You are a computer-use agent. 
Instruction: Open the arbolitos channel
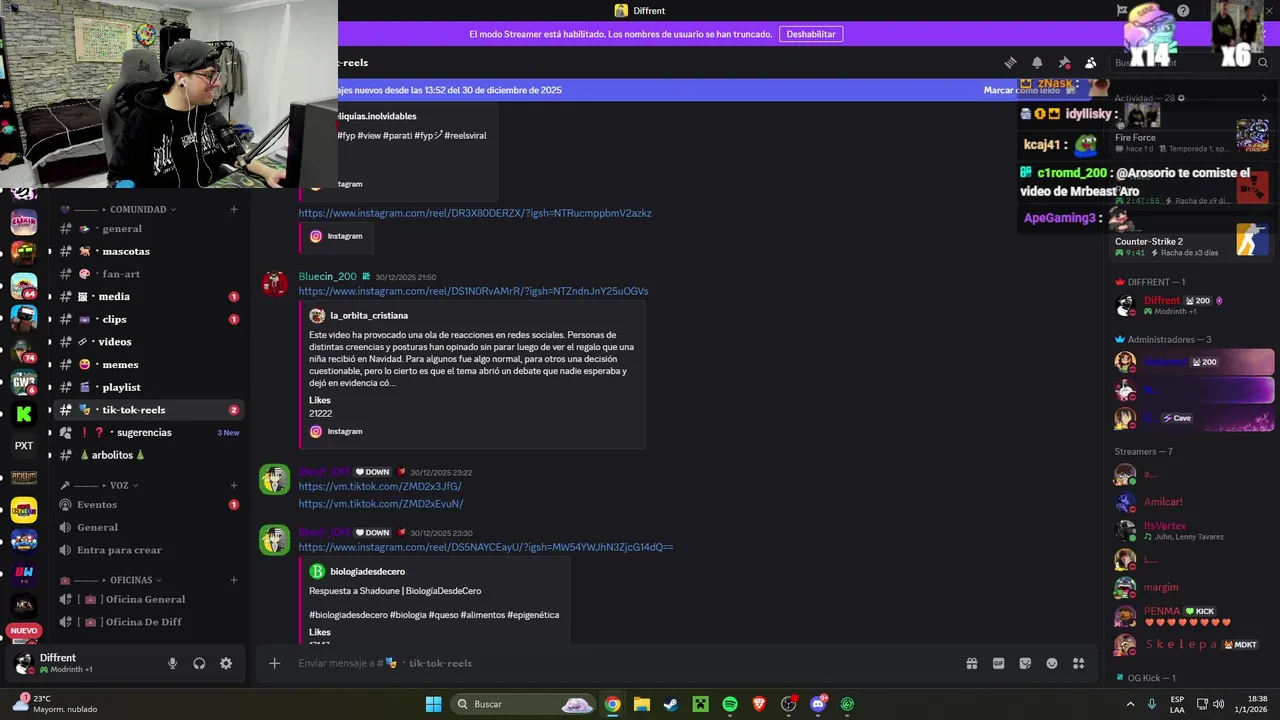[148, 455]
